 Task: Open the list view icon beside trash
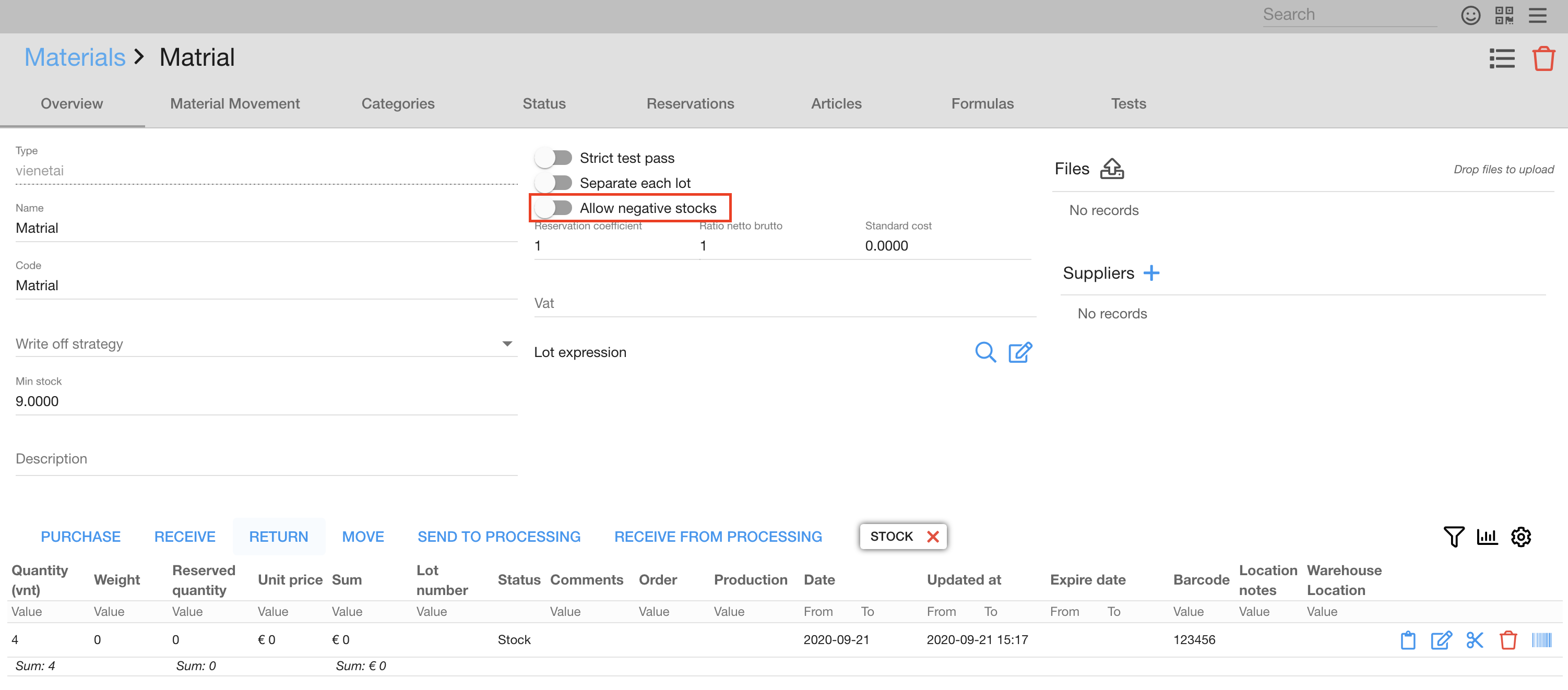coord(1502,58)
